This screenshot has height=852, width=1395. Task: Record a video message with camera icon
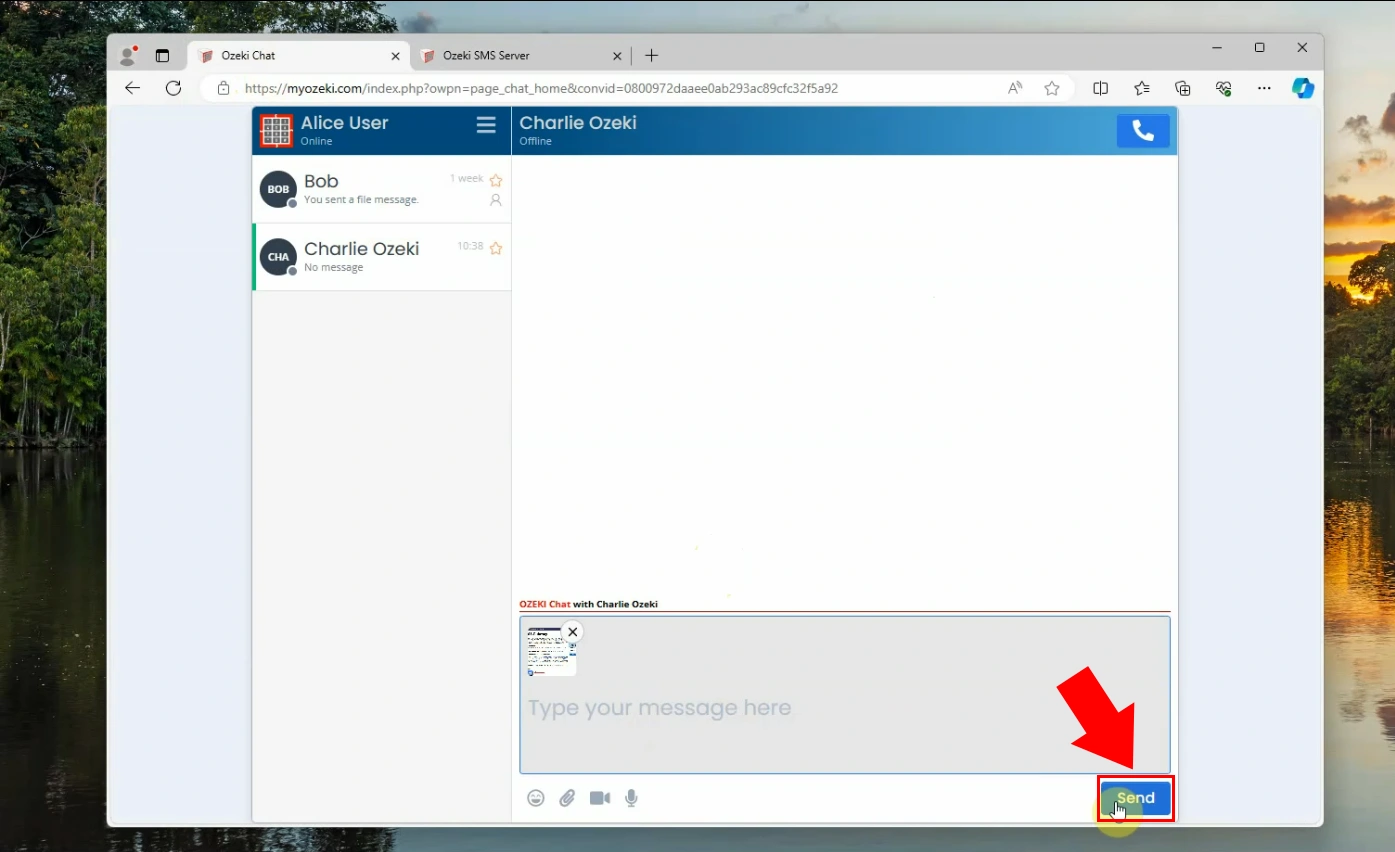coord(600,798)
